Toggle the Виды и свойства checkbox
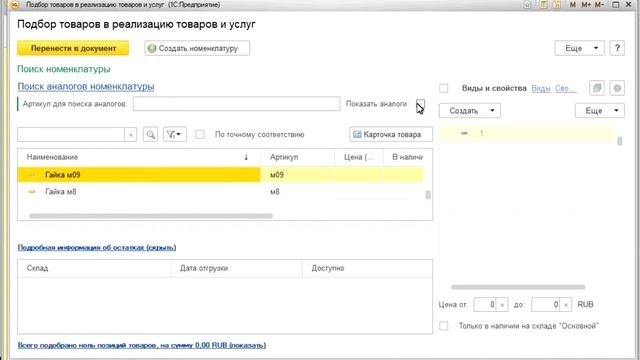 pyautogui.click(x=444, y=88)
